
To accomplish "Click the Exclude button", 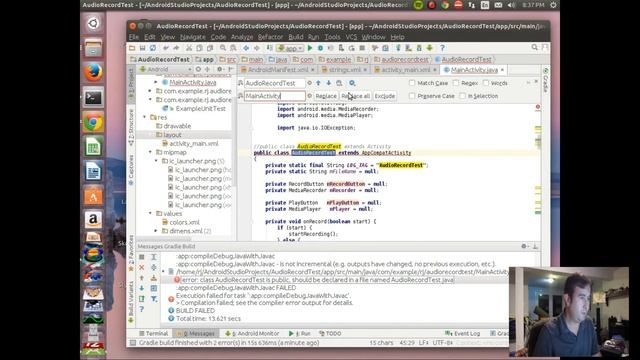I will pyautogui.click(x=384, y=96).
